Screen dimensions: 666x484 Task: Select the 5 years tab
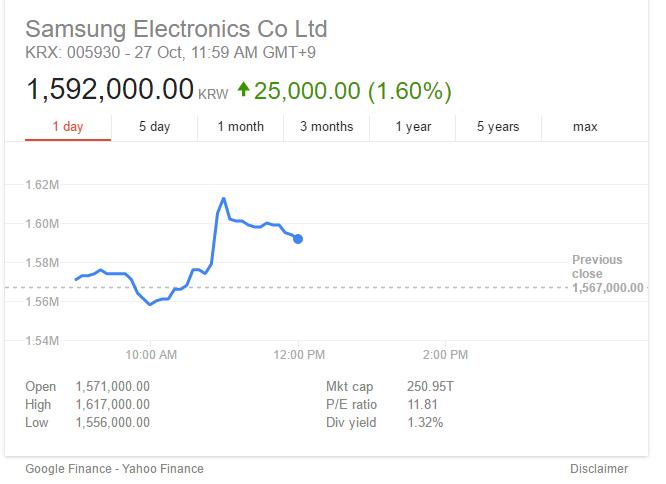point(498,127)
